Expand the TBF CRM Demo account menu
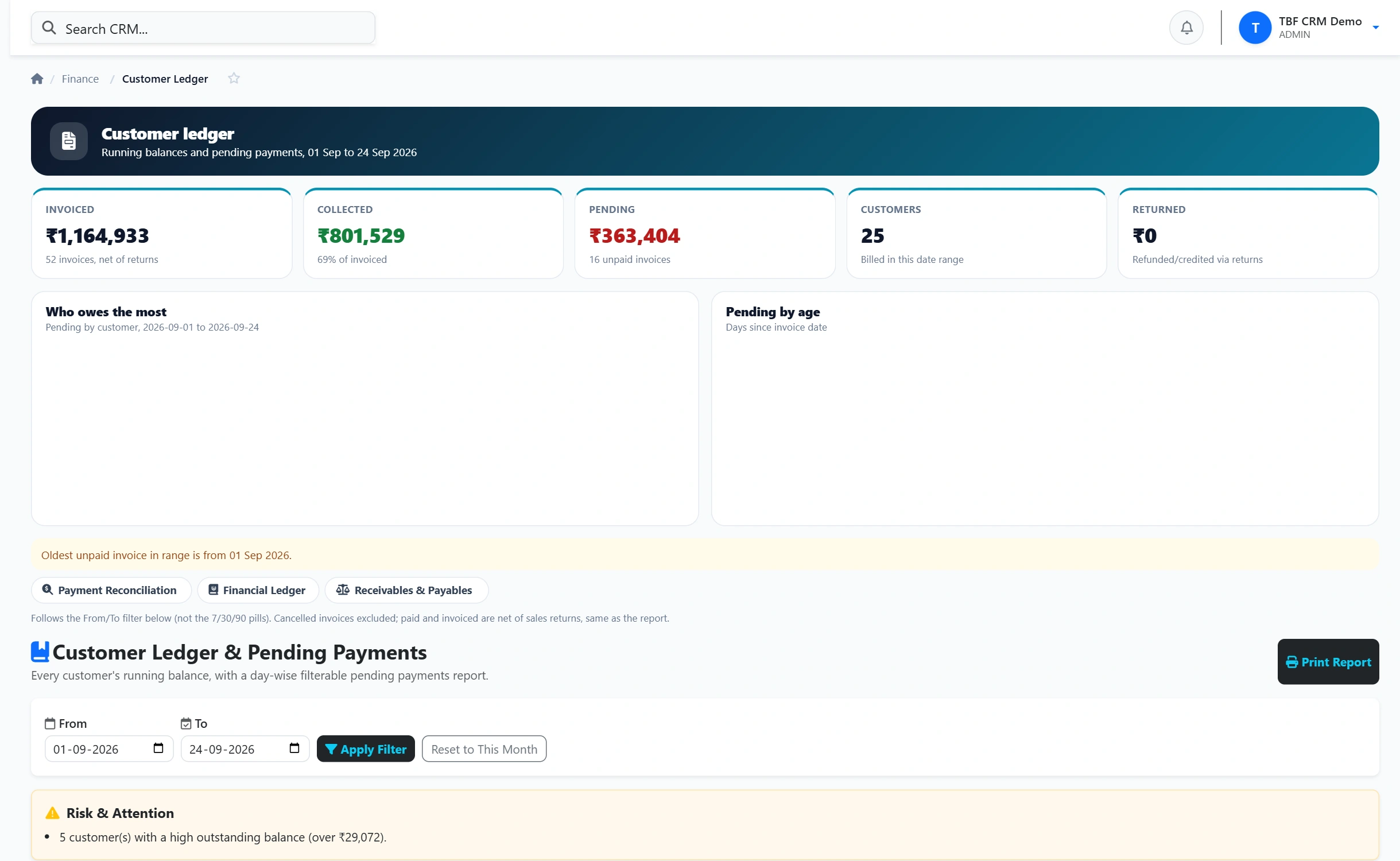 [1375, 28]
